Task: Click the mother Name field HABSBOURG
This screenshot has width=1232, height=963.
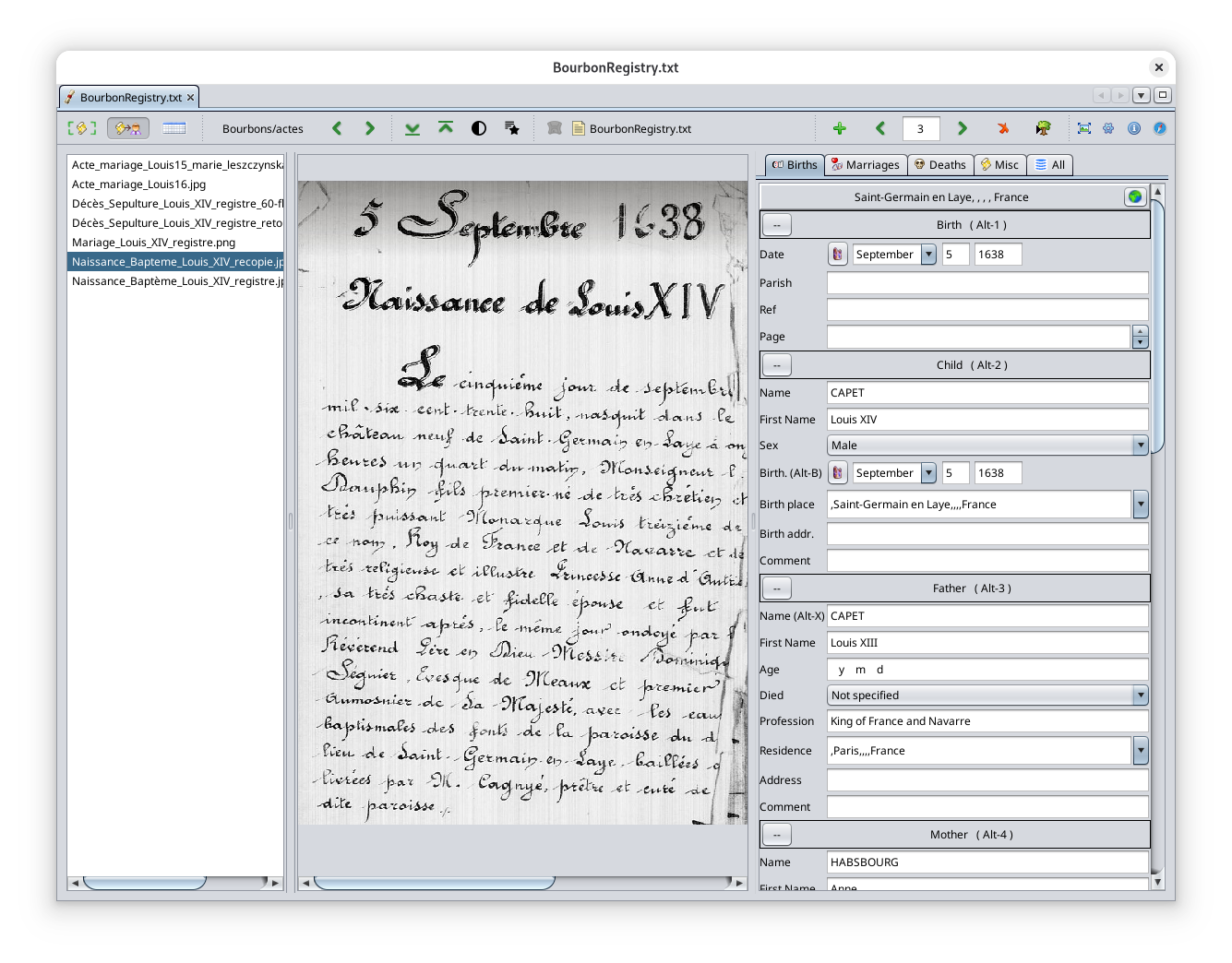Action: coord(987,862)
